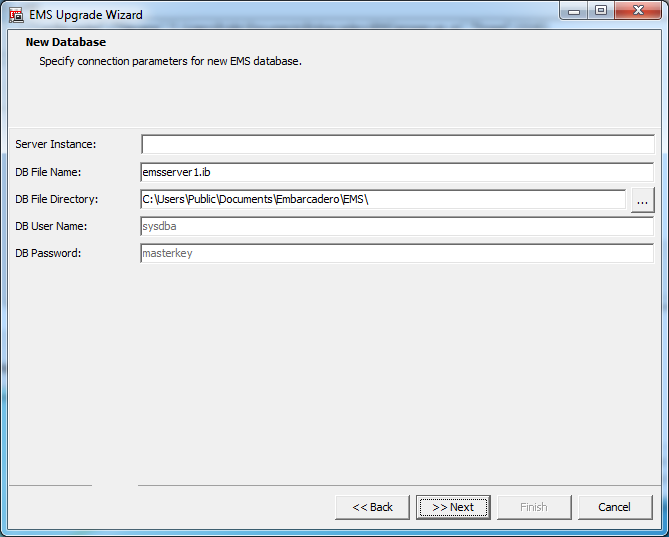Click the "DB User Name:" label

point(51,226)
